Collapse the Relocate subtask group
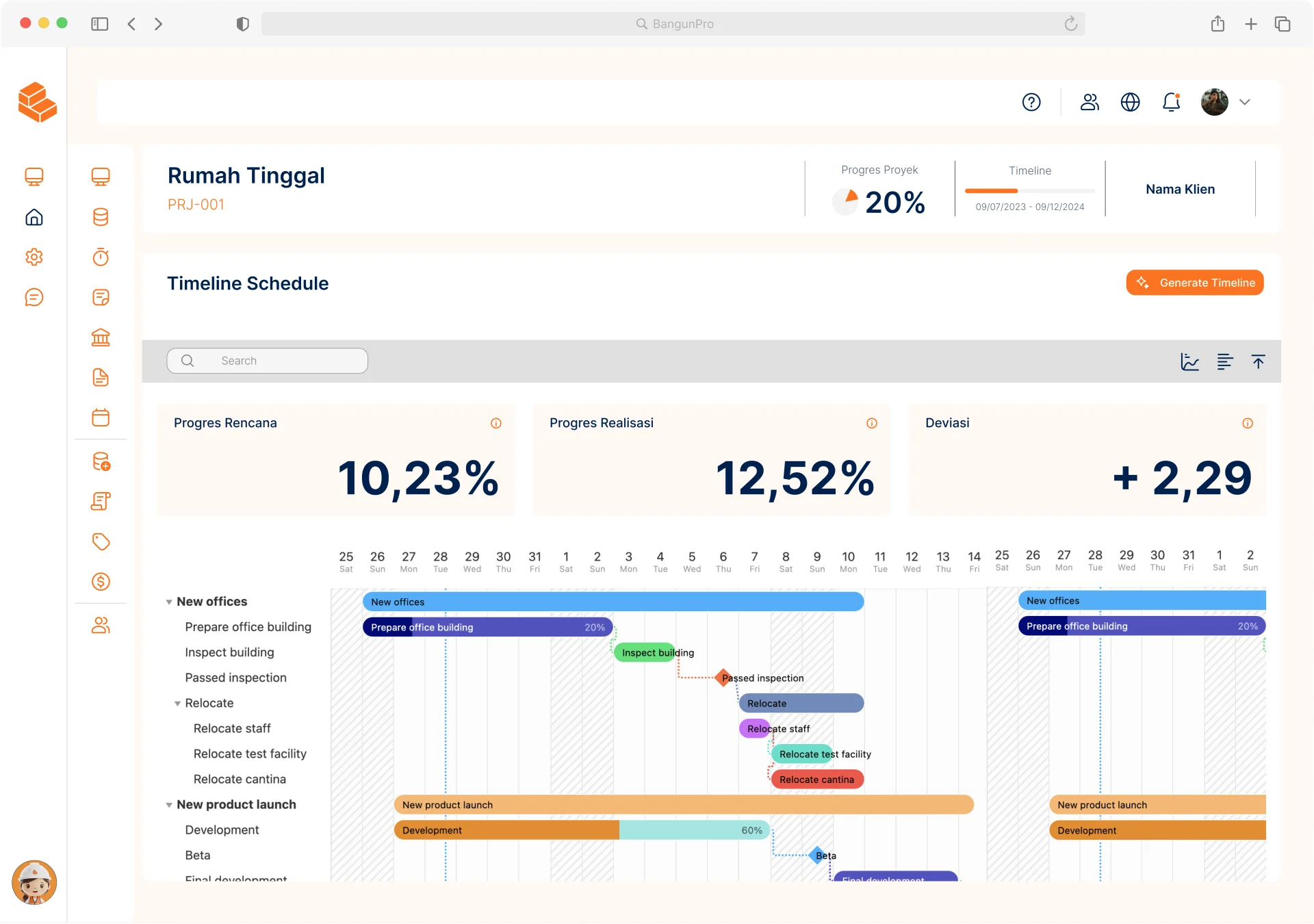 tap(178, 704)
